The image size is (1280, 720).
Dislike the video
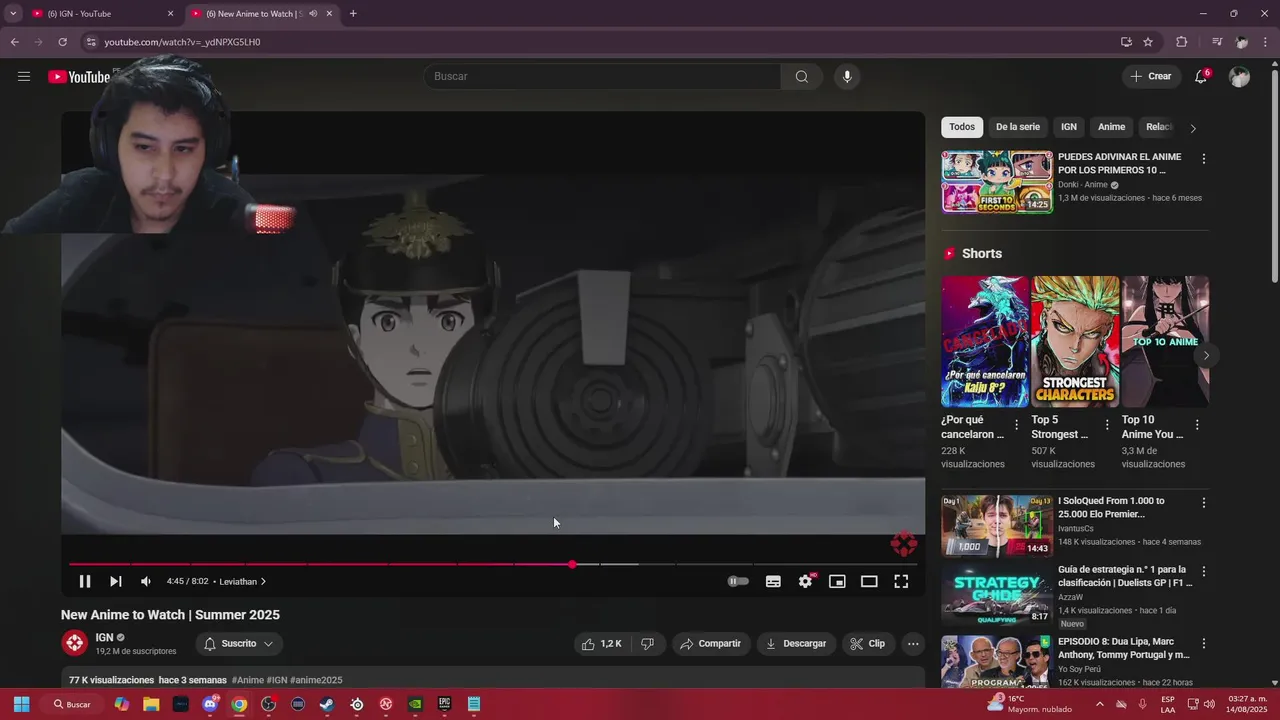(x=647, y=644)
